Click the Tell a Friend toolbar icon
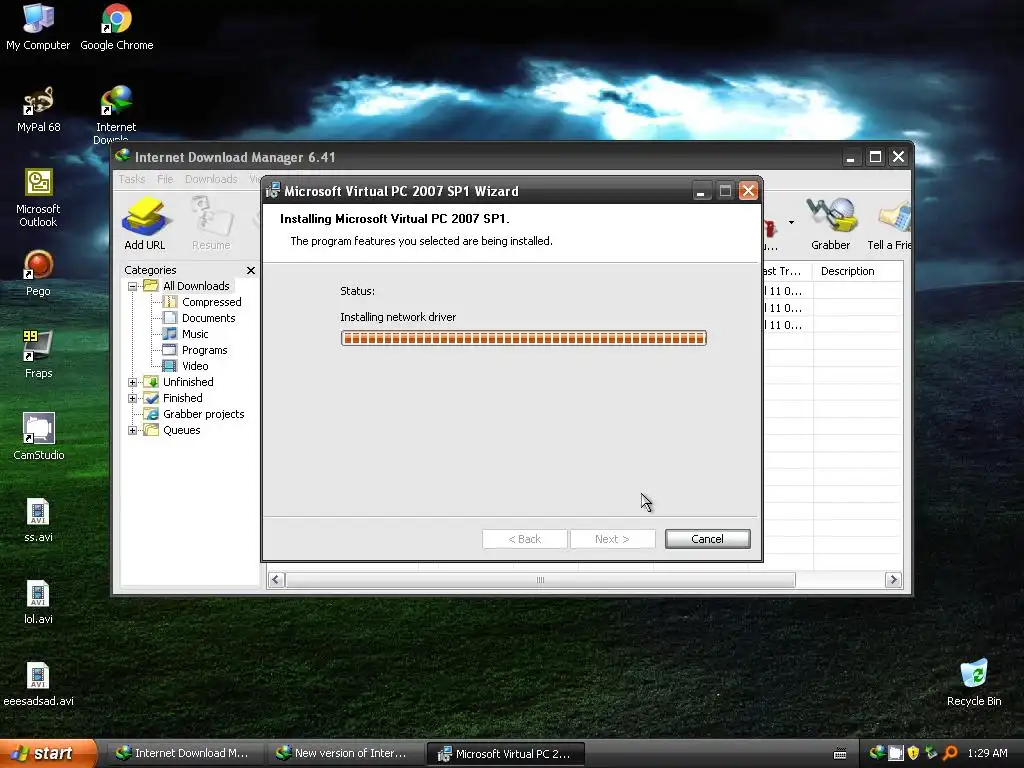 point(889,224)
